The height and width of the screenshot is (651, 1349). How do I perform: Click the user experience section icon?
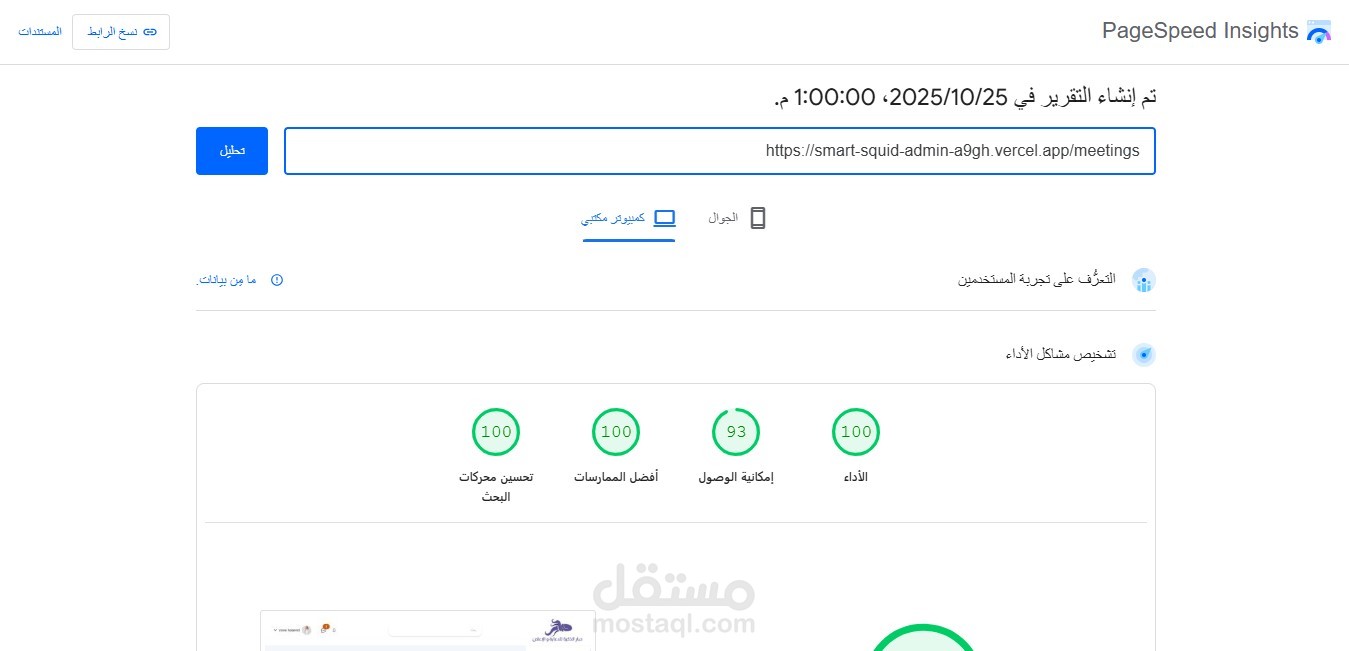click(x=1144, y=280)
